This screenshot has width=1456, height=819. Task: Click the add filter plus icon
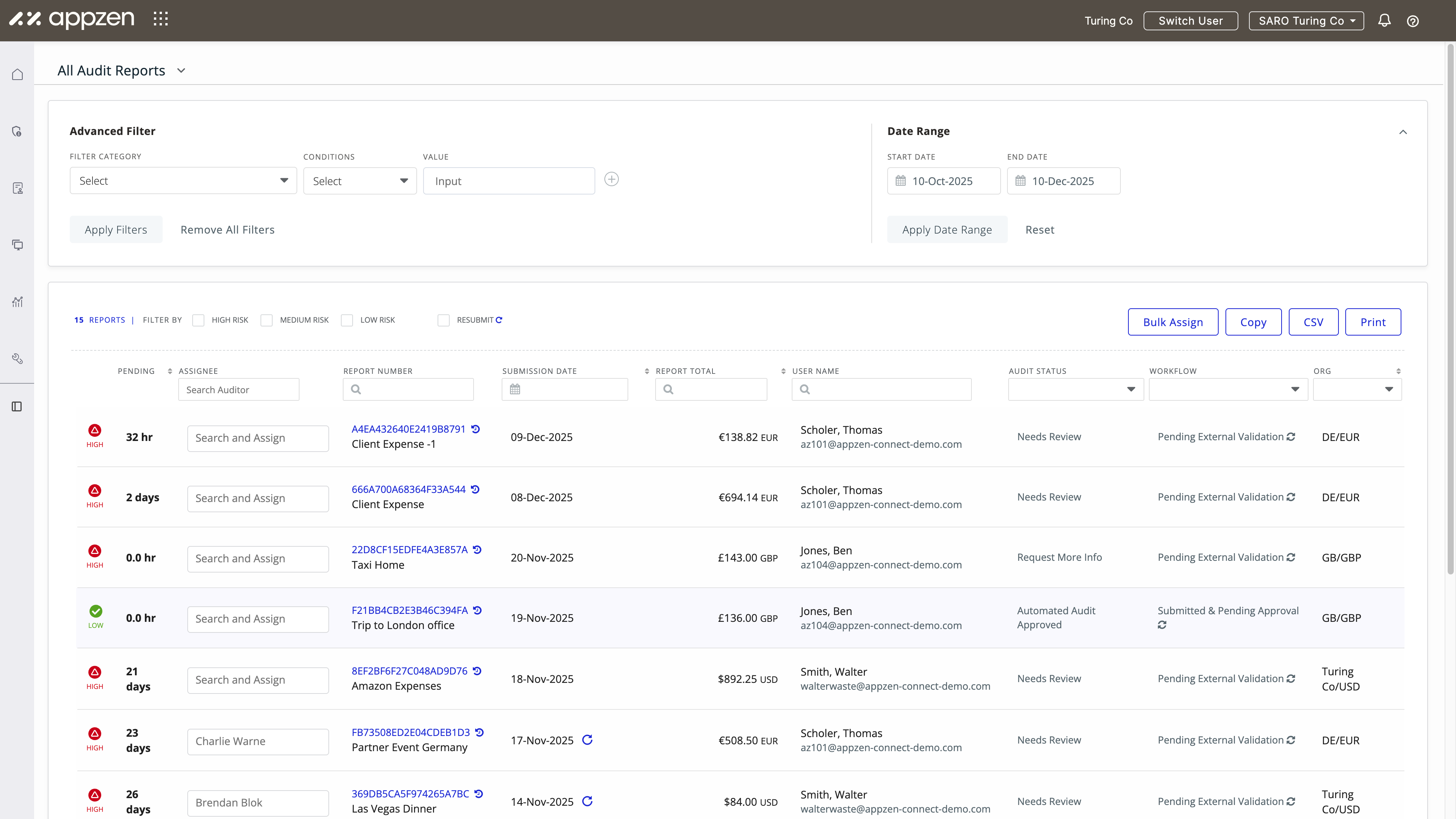tap(611, 180)
